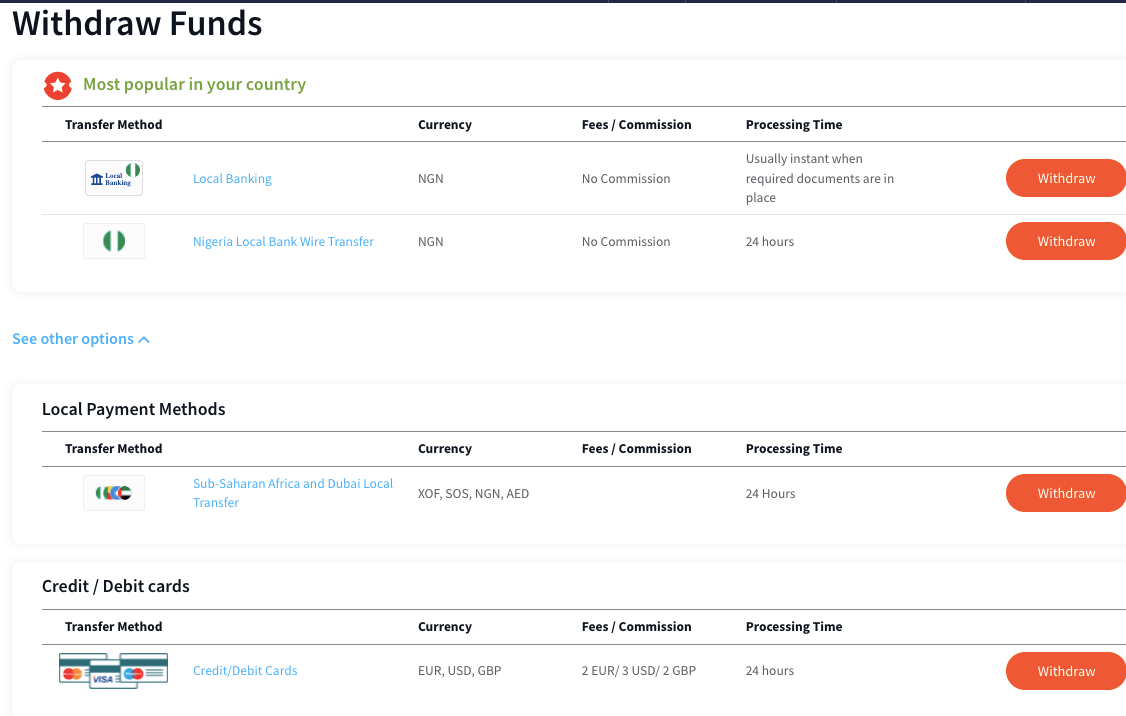Open the Local Banking link
The height and width of the screenshot is (716, 1126).
[x=232, y=179]
